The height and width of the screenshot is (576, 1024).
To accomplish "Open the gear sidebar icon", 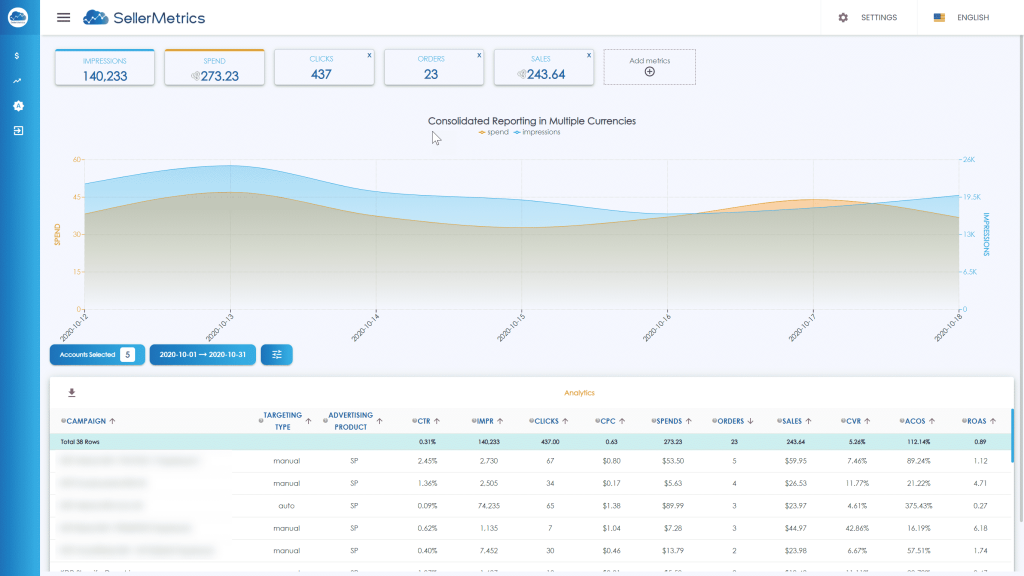I will [18, 106].
